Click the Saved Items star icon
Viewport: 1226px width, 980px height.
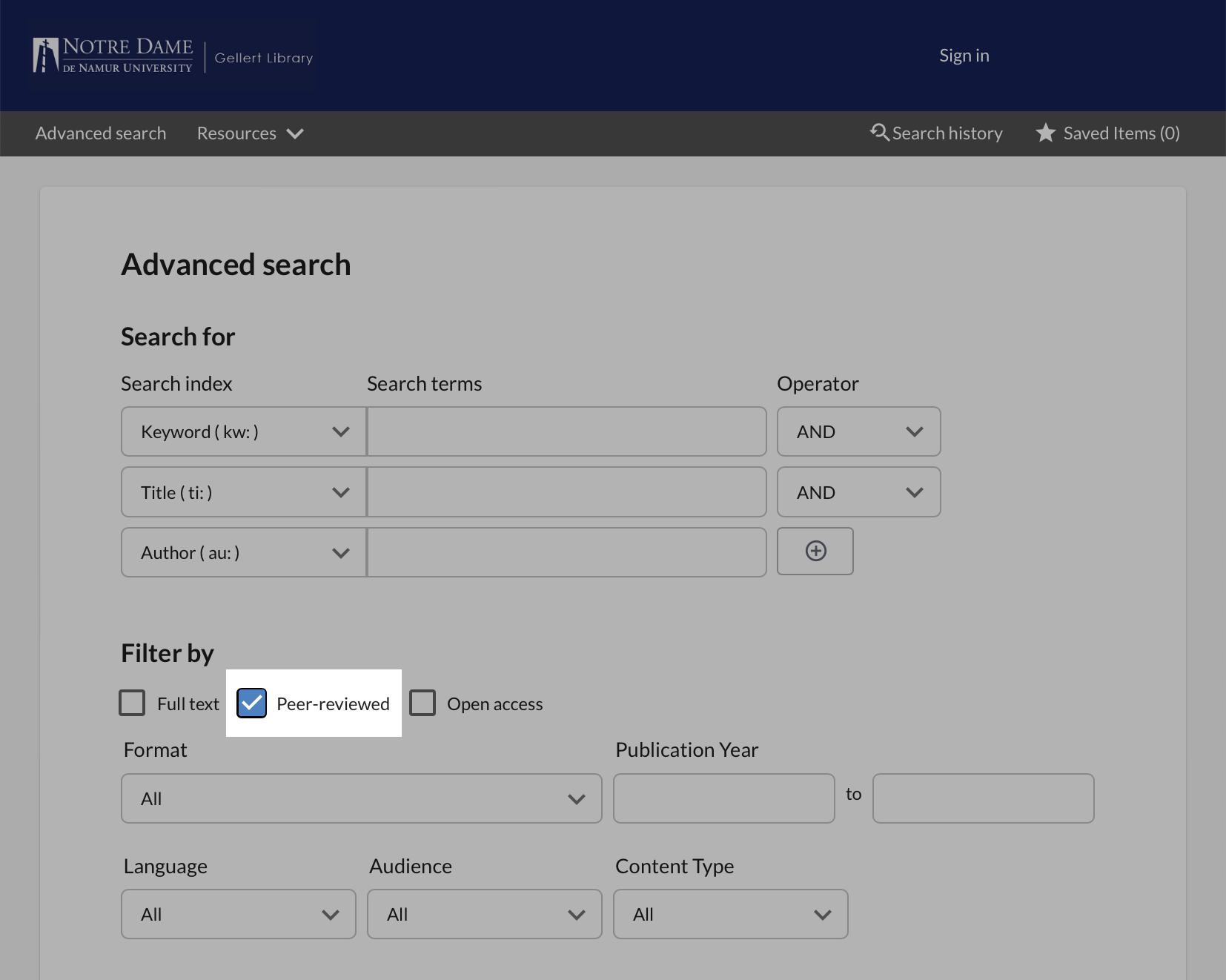[1045, 133]
